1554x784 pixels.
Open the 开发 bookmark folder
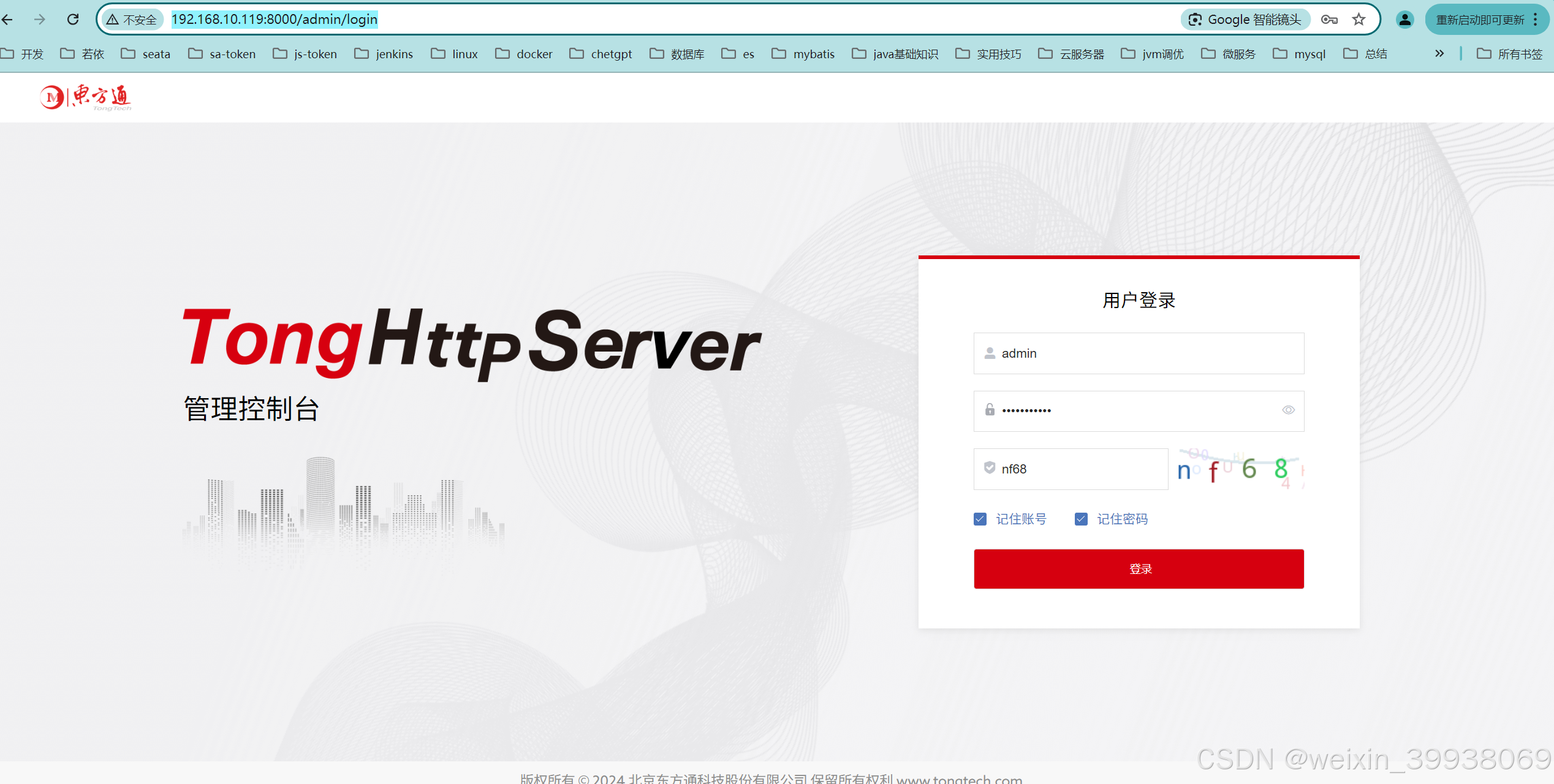click(23, 54)
